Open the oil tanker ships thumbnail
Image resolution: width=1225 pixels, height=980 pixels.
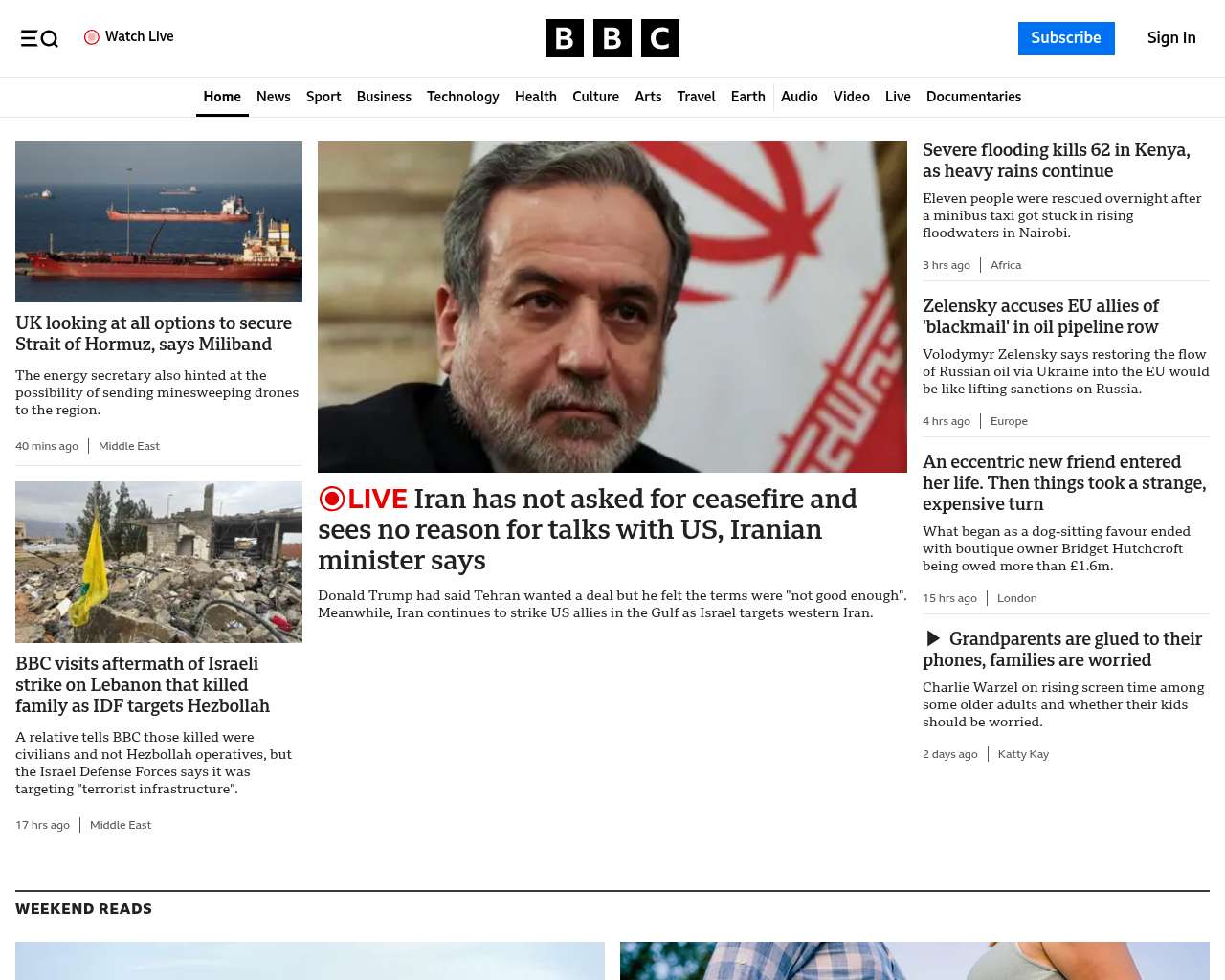(159, 221)
